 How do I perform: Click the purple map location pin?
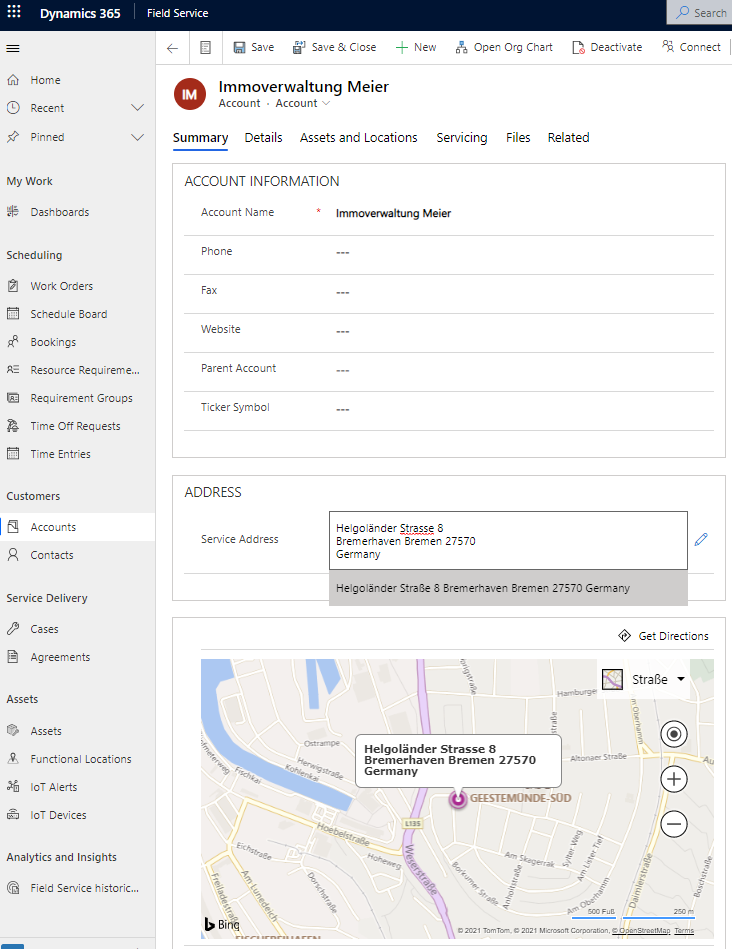[x=458, y=799]
